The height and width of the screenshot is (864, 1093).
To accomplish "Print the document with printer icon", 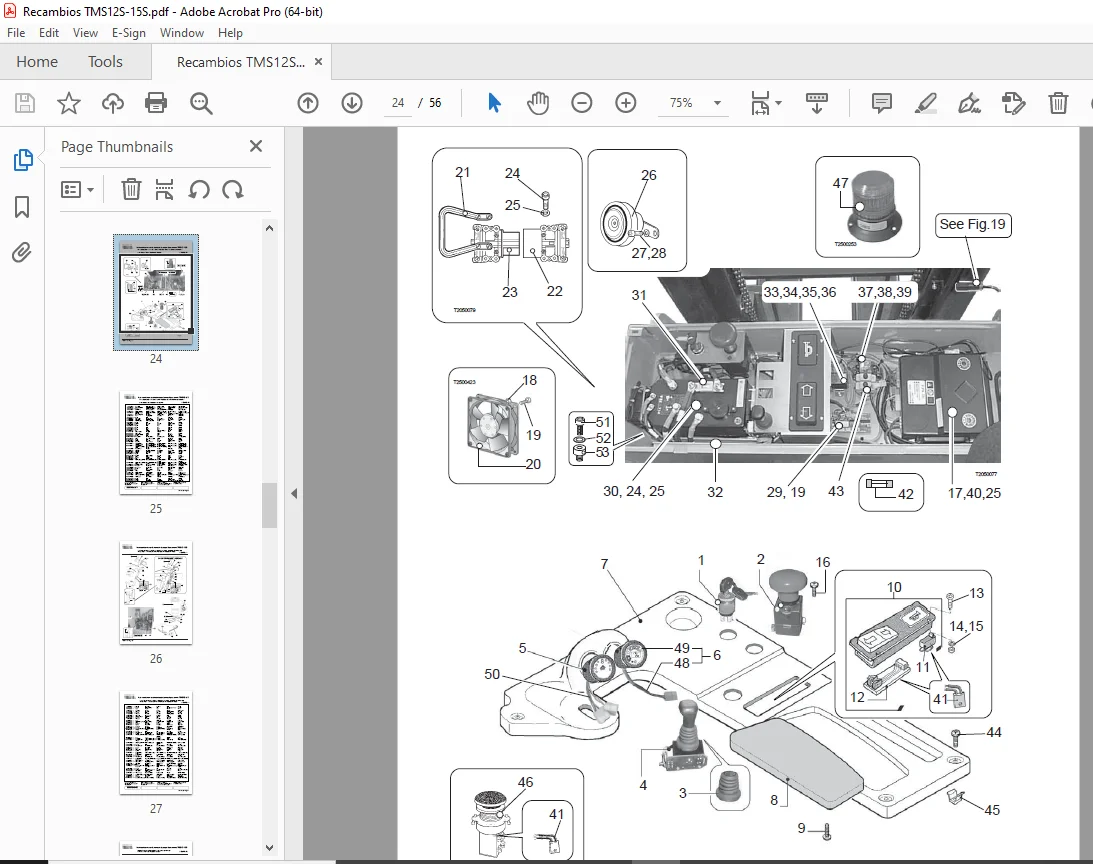I will 155,103.
